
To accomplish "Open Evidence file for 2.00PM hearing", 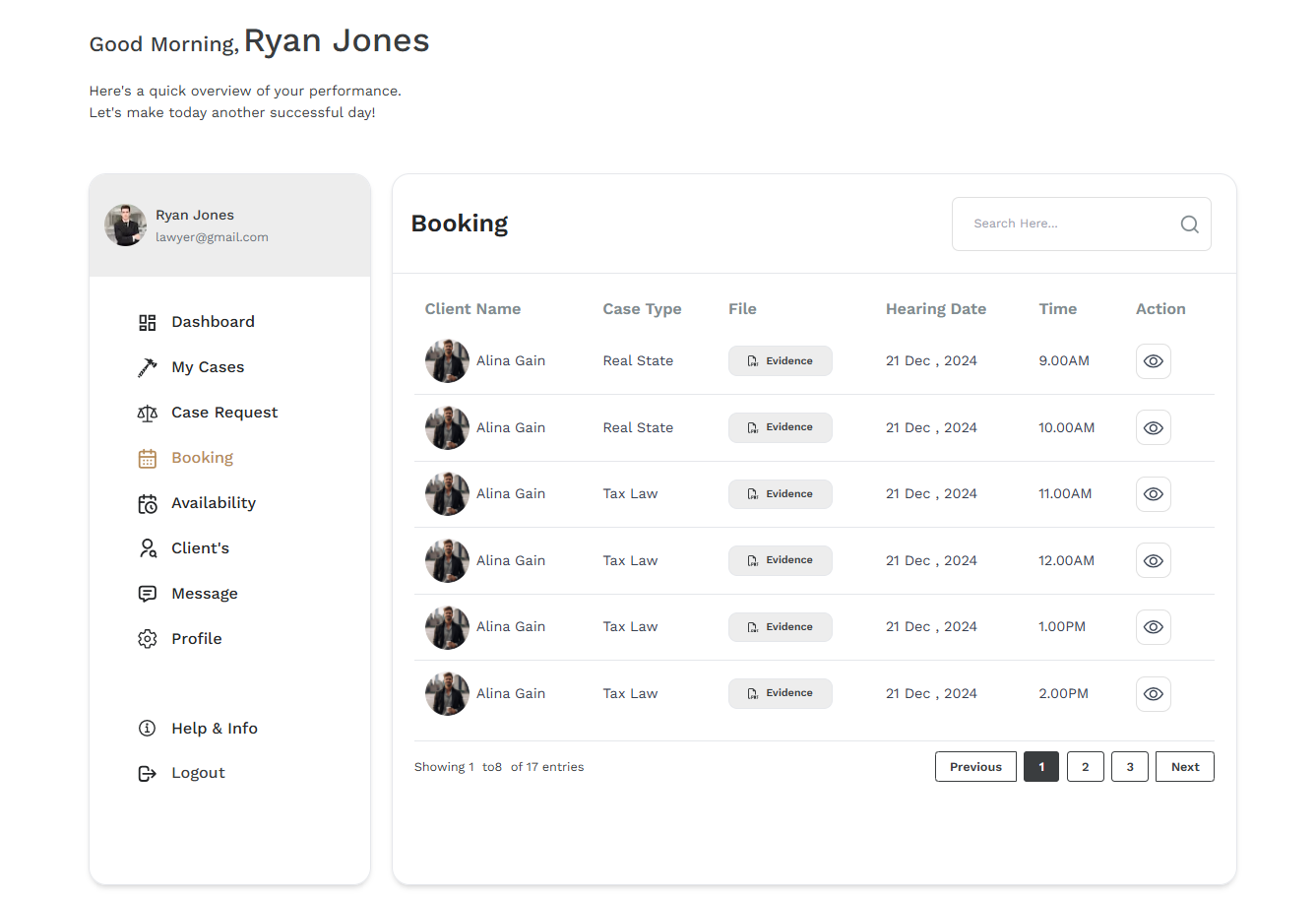I will coord(781,693).
